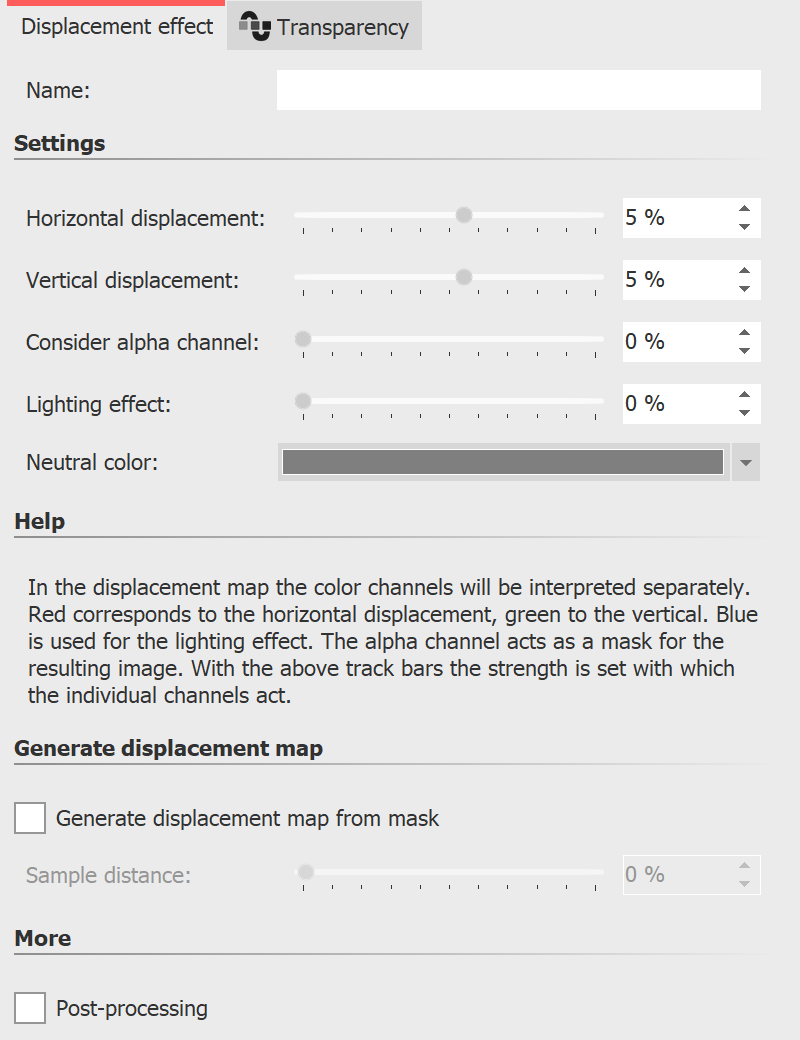Click the Neutral color gray swatch
The image size is (800, 1040).
point(500,462)
